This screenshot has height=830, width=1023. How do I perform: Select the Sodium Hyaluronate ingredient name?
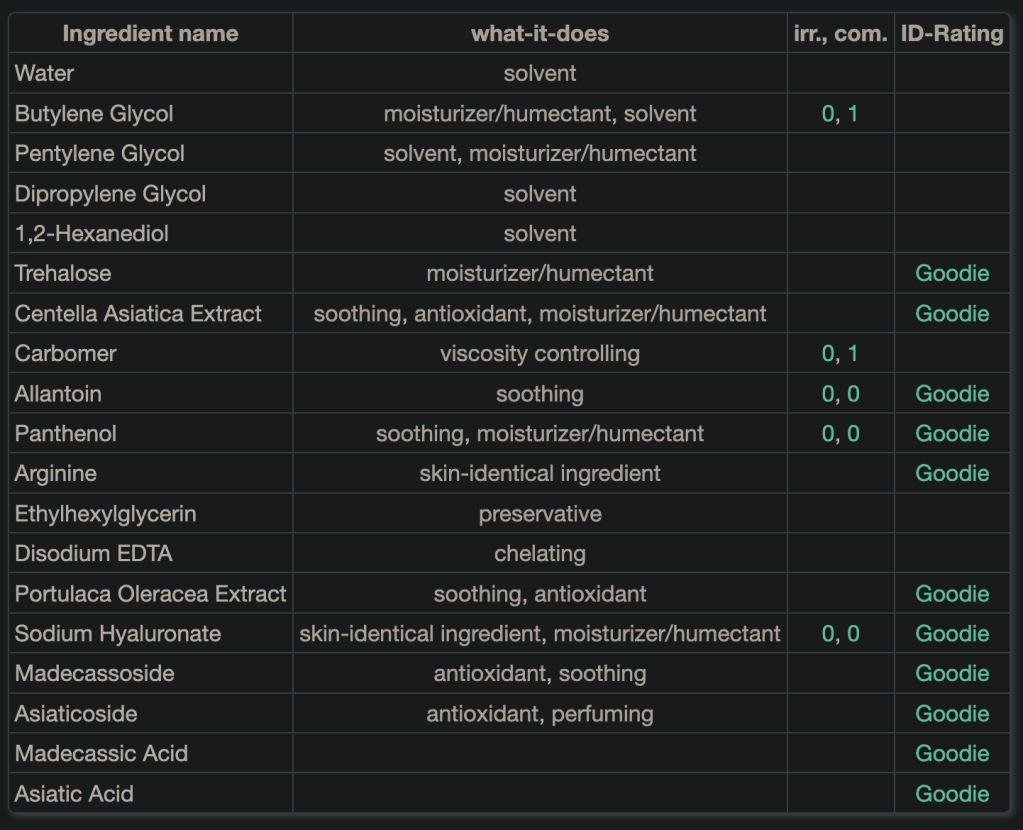click(x=118, y=634)
